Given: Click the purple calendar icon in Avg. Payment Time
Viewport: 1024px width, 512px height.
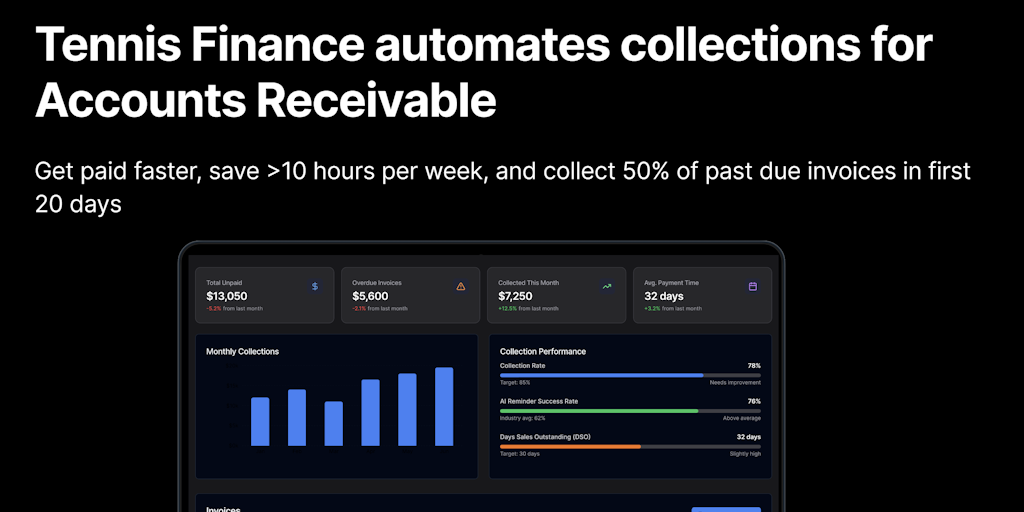Looking at the screenshot, I should 752,286.
